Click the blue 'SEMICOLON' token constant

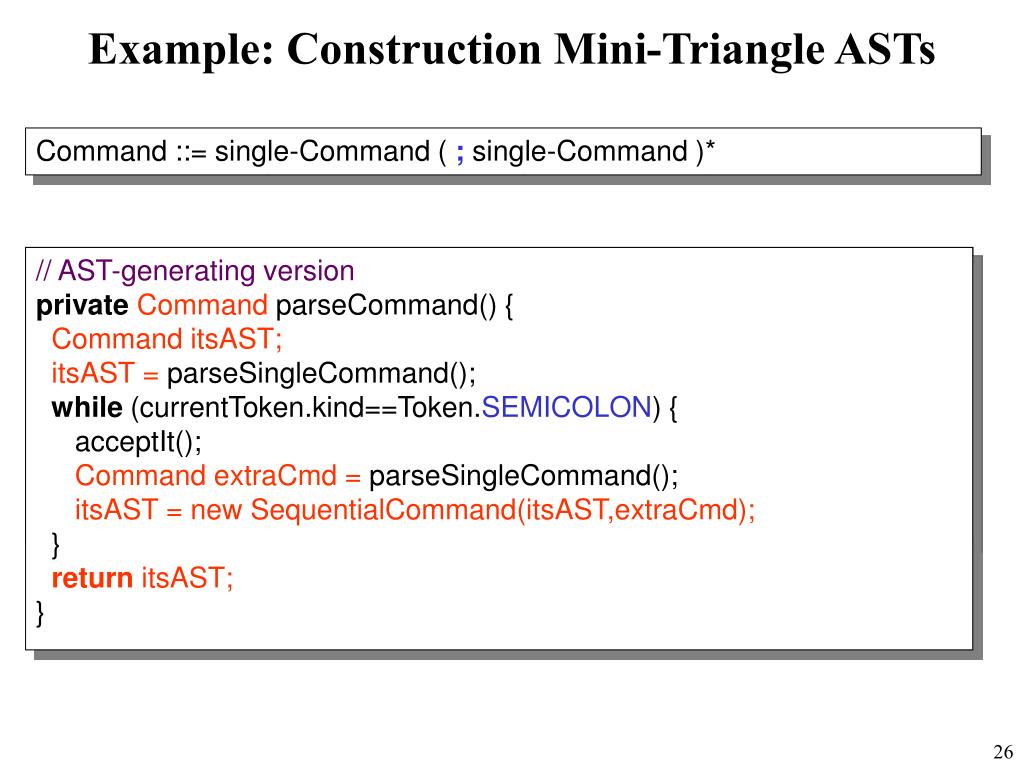tap(566, 408)
